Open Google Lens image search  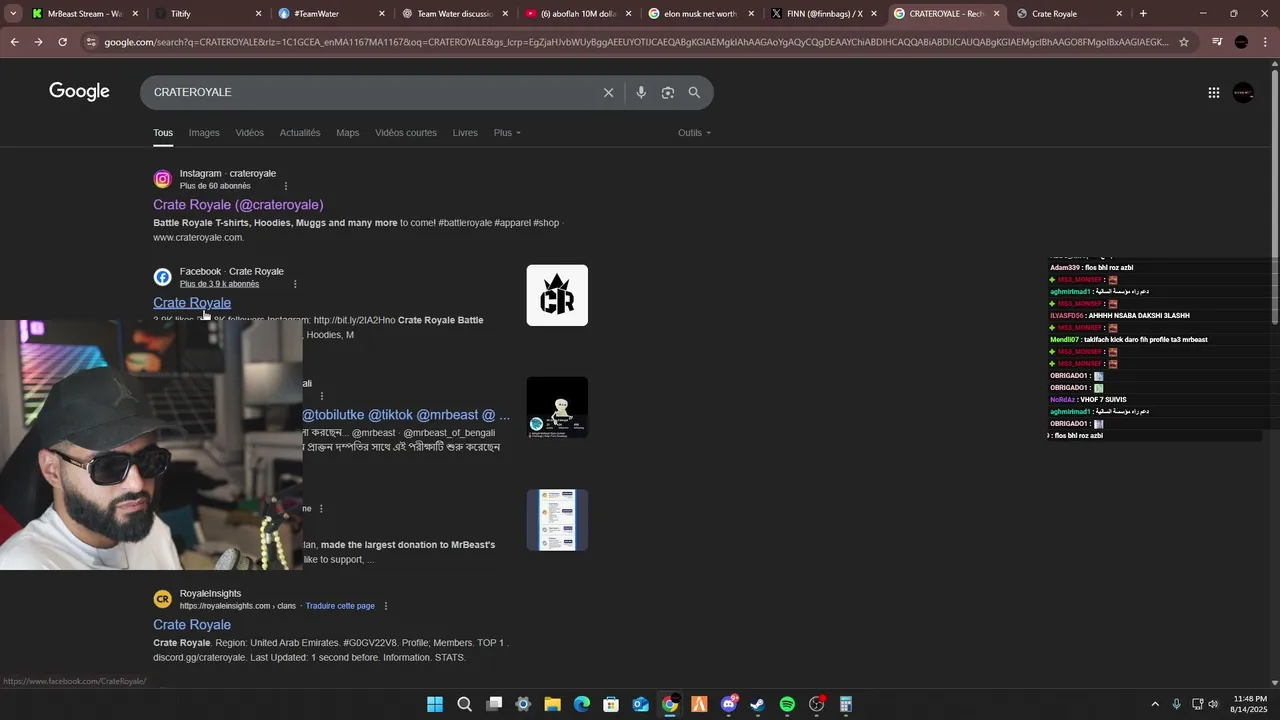tap(668, 92)
